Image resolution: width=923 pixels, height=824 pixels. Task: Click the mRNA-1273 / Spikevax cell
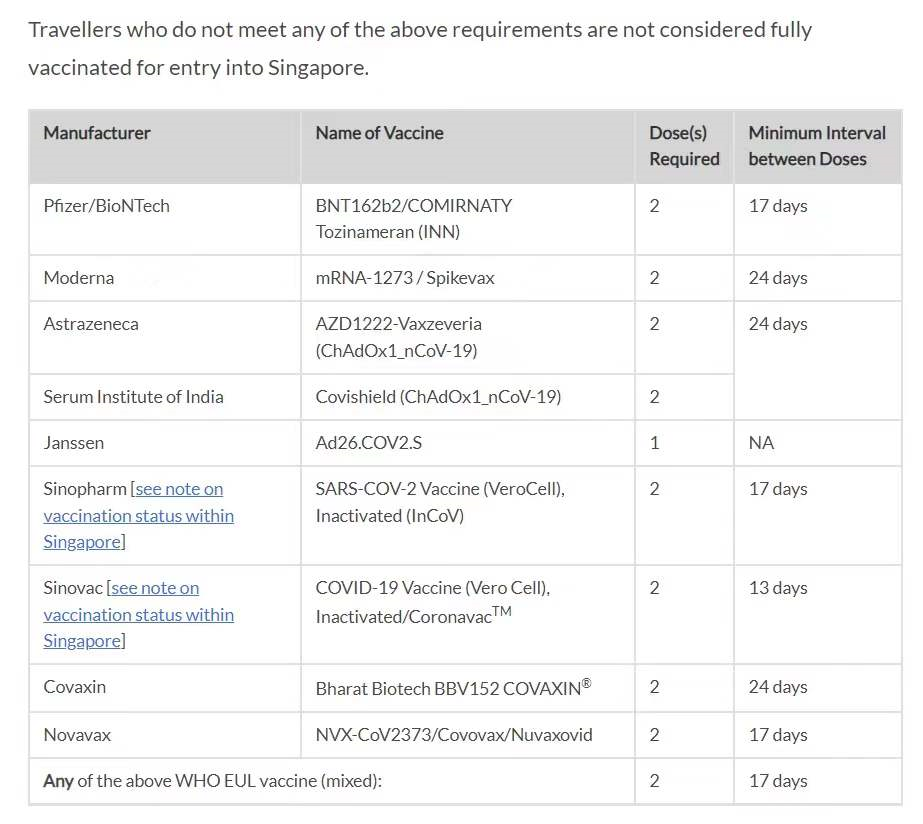[405, 278]
